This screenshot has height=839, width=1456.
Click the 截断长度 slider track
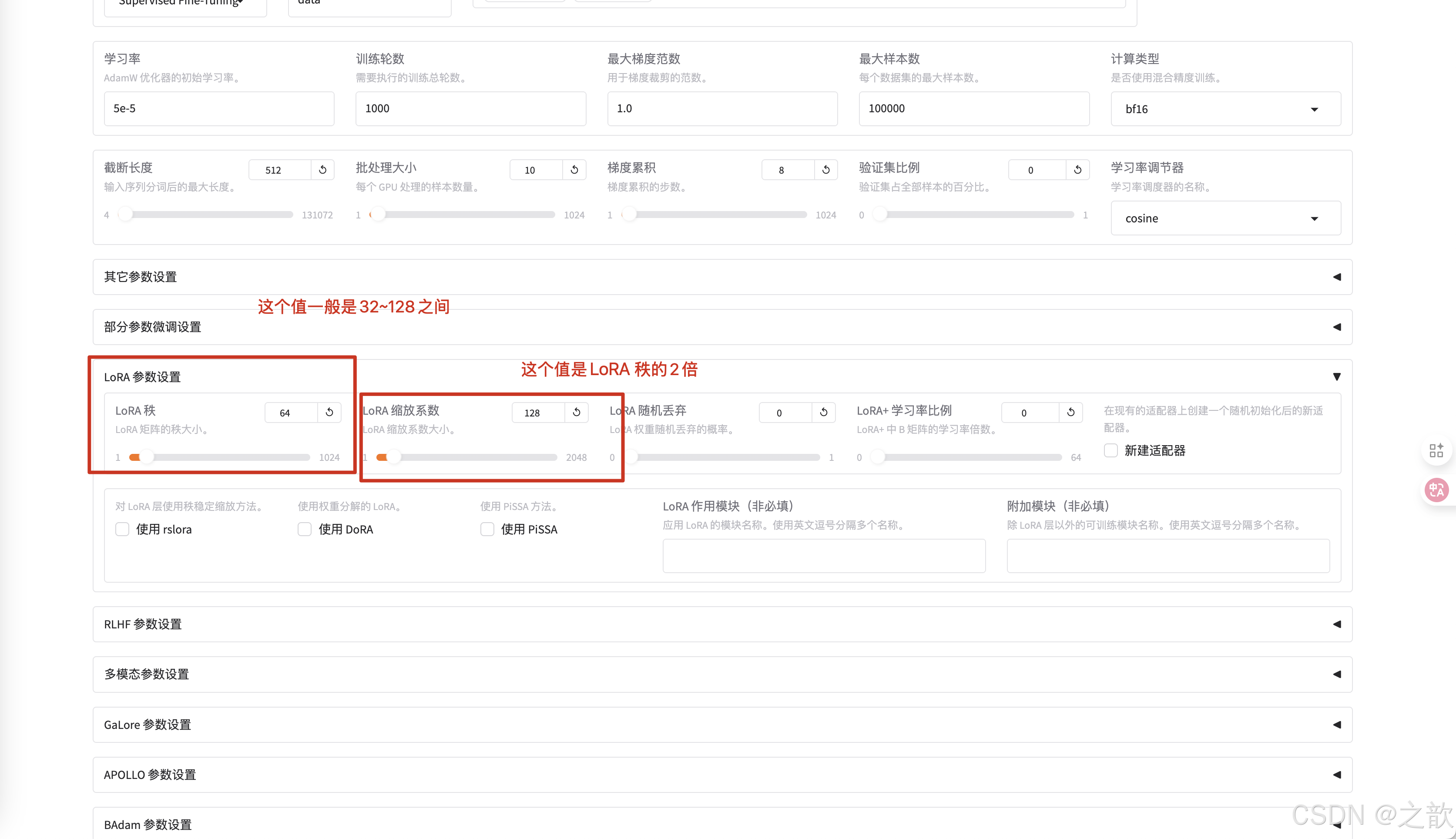206,215
